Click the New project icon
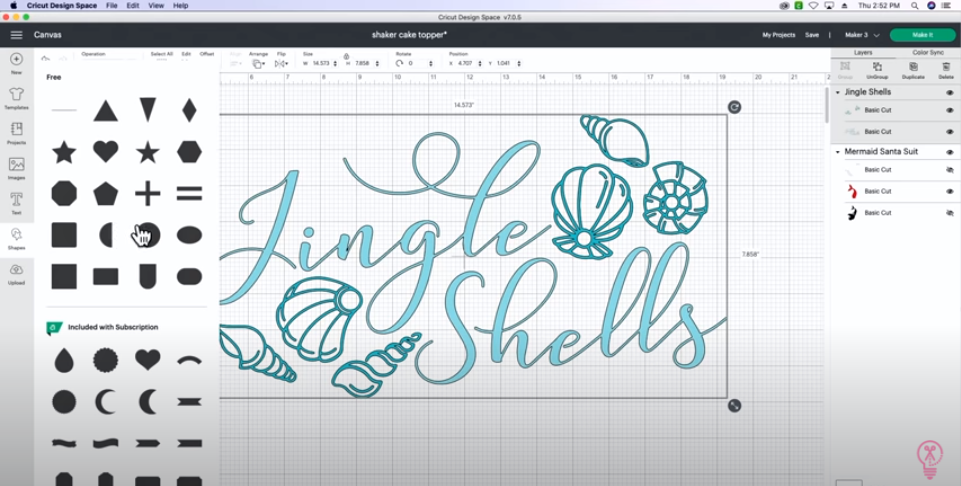The width and height of the screenshot is (961, 486). tap(17, 63)
